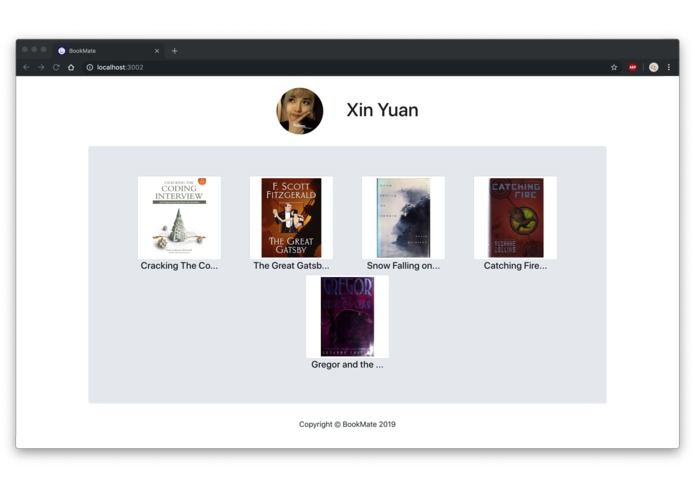Image resolution: width=695 pixels, height=494 pixels.
Task: Close the BookMate tab
Action: 157,51
